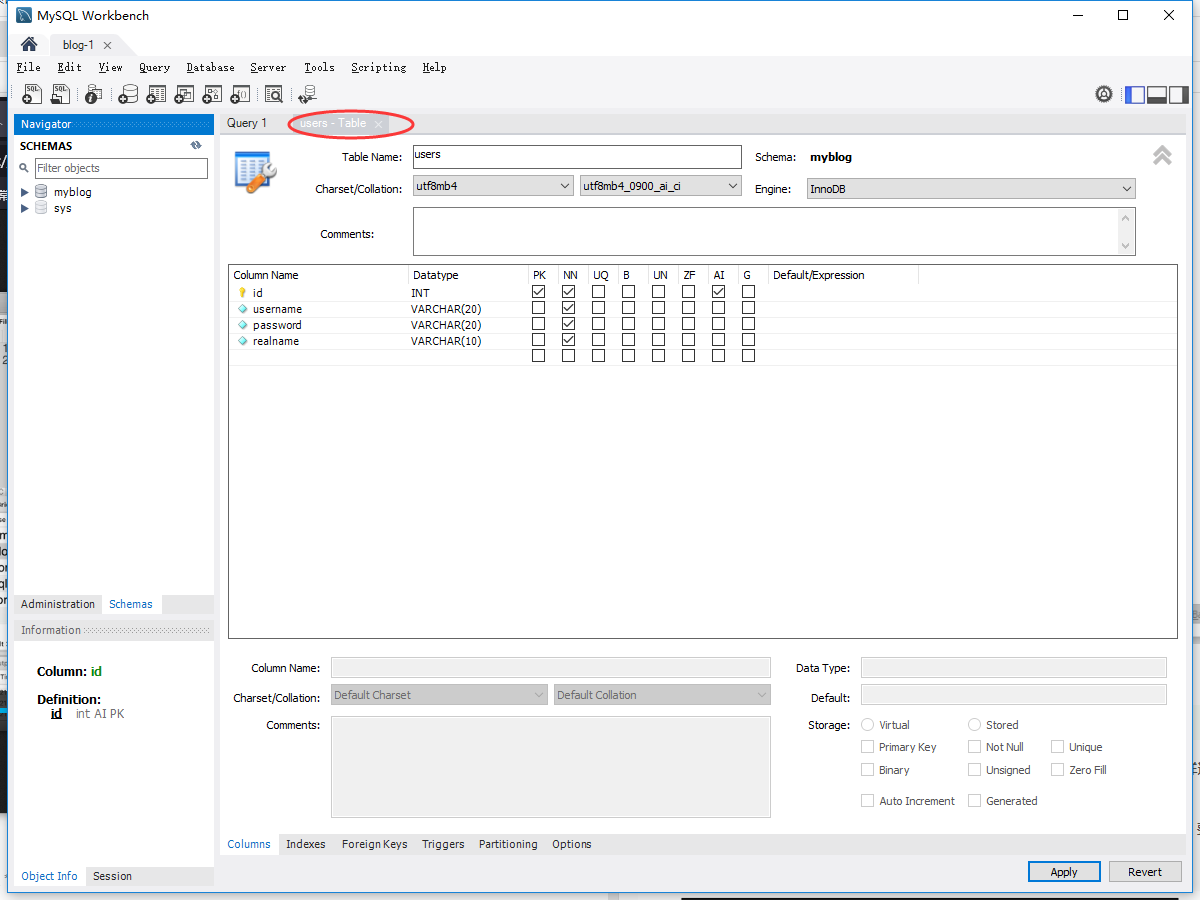Open the Scripting menu
Screen dimensions: 1200x900
point(379,67)
